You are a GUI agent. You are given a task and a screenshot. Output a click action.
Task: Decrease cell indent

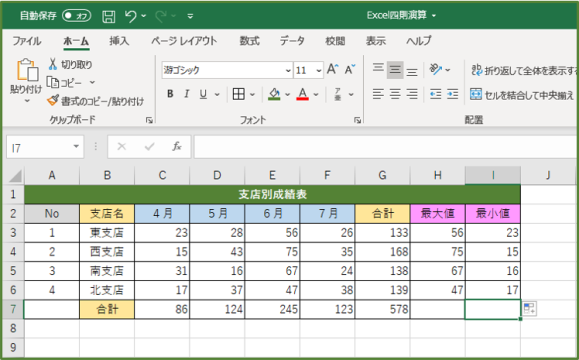[x=436, y=94]
